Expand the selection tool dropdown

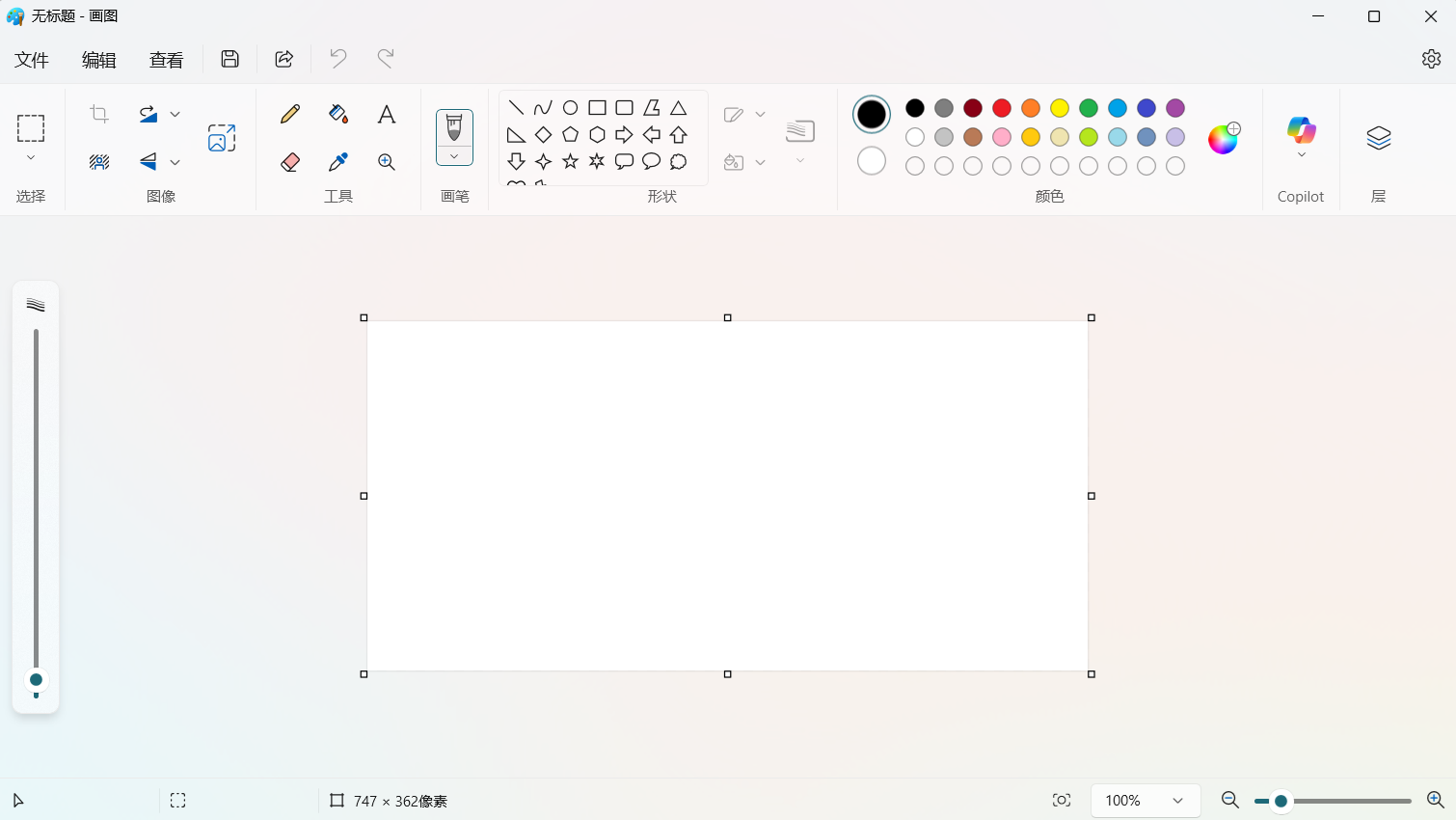point(31,157)
